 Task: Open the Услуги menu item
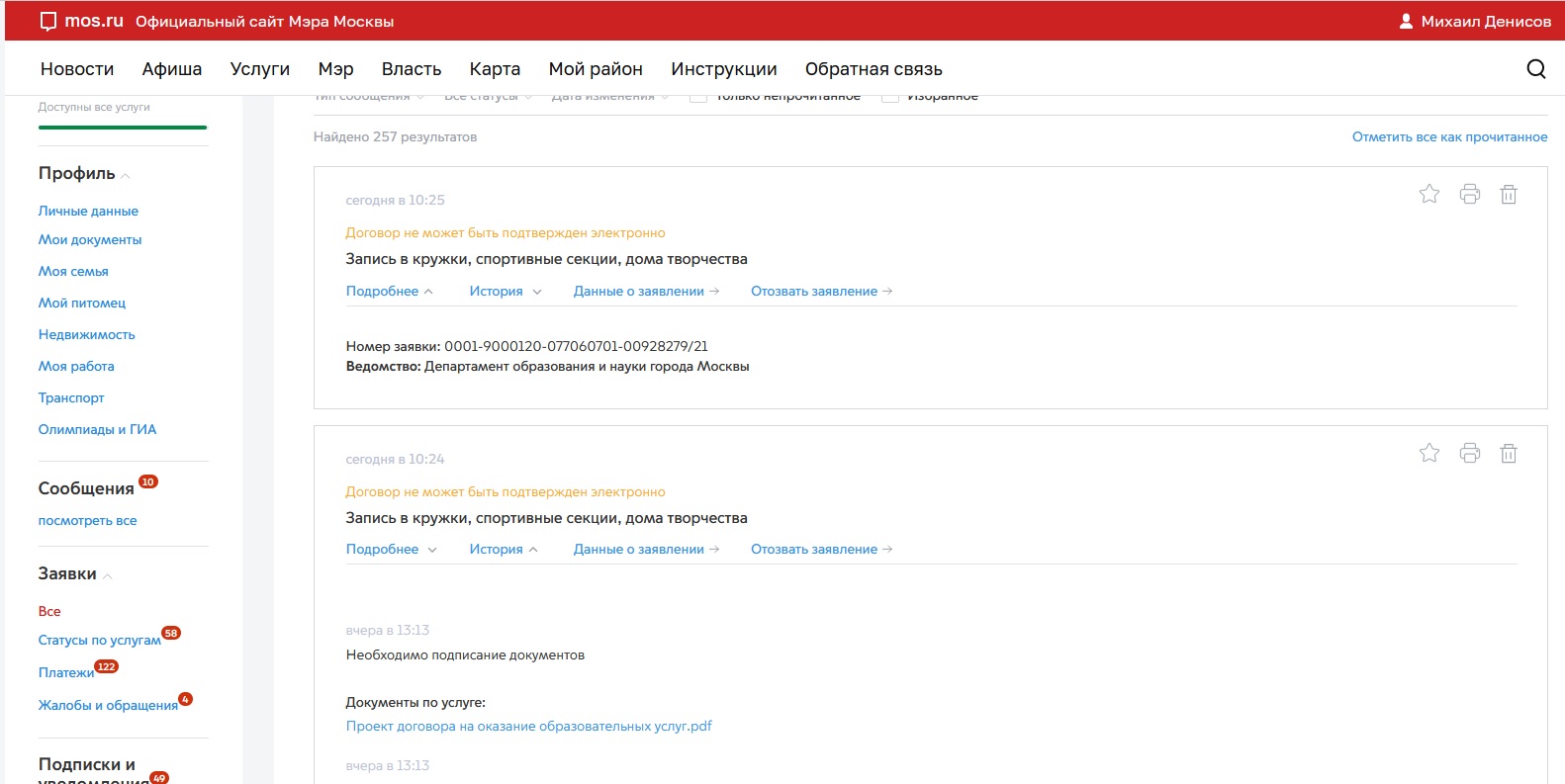[259, 69]
